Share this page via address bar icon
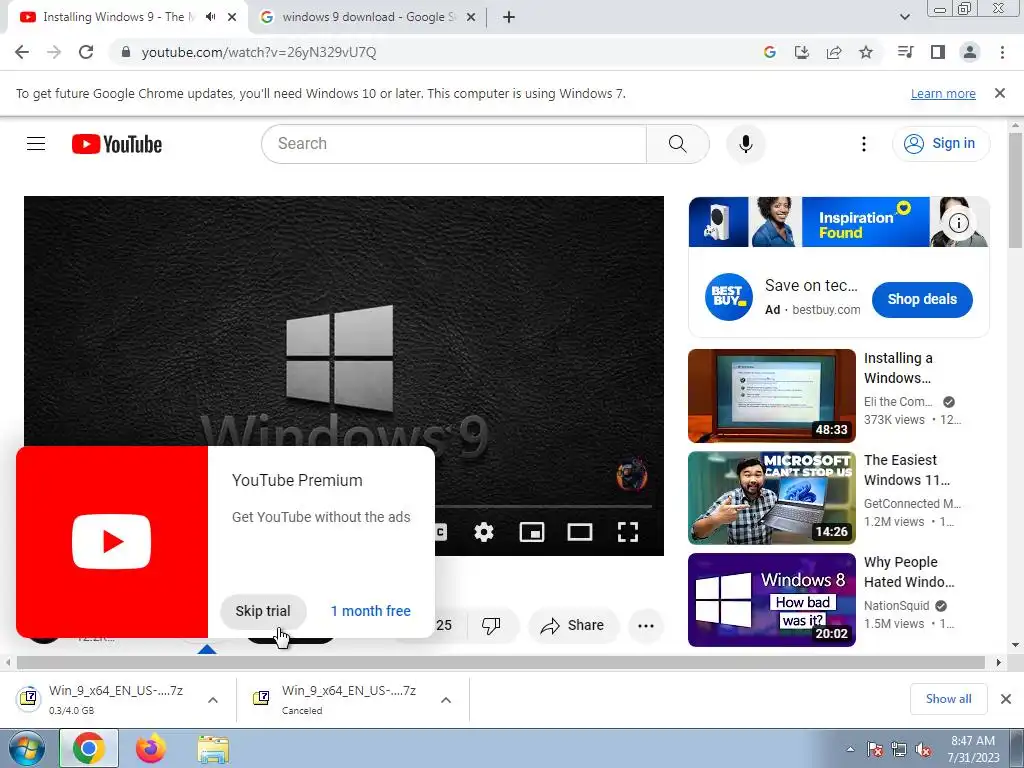Image resolution: width=1024 pixels, height=768 pixels. tap(834, 52)
